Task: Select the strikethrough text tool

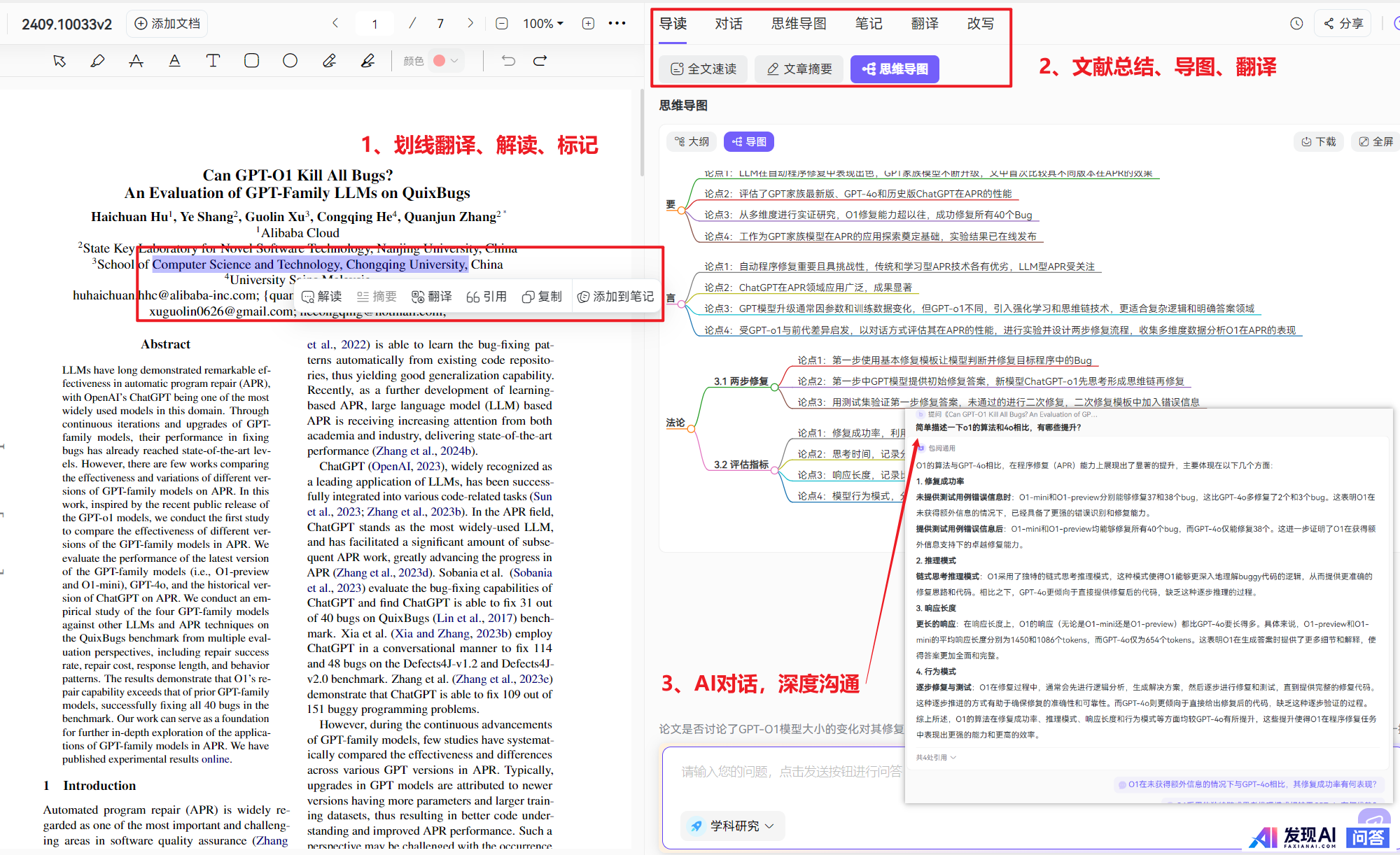Action: [136, 61]
